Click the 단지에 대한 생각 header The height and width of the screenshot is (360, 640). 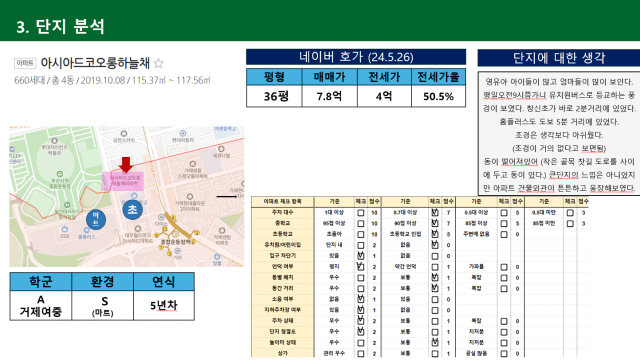tap(559, 58)
